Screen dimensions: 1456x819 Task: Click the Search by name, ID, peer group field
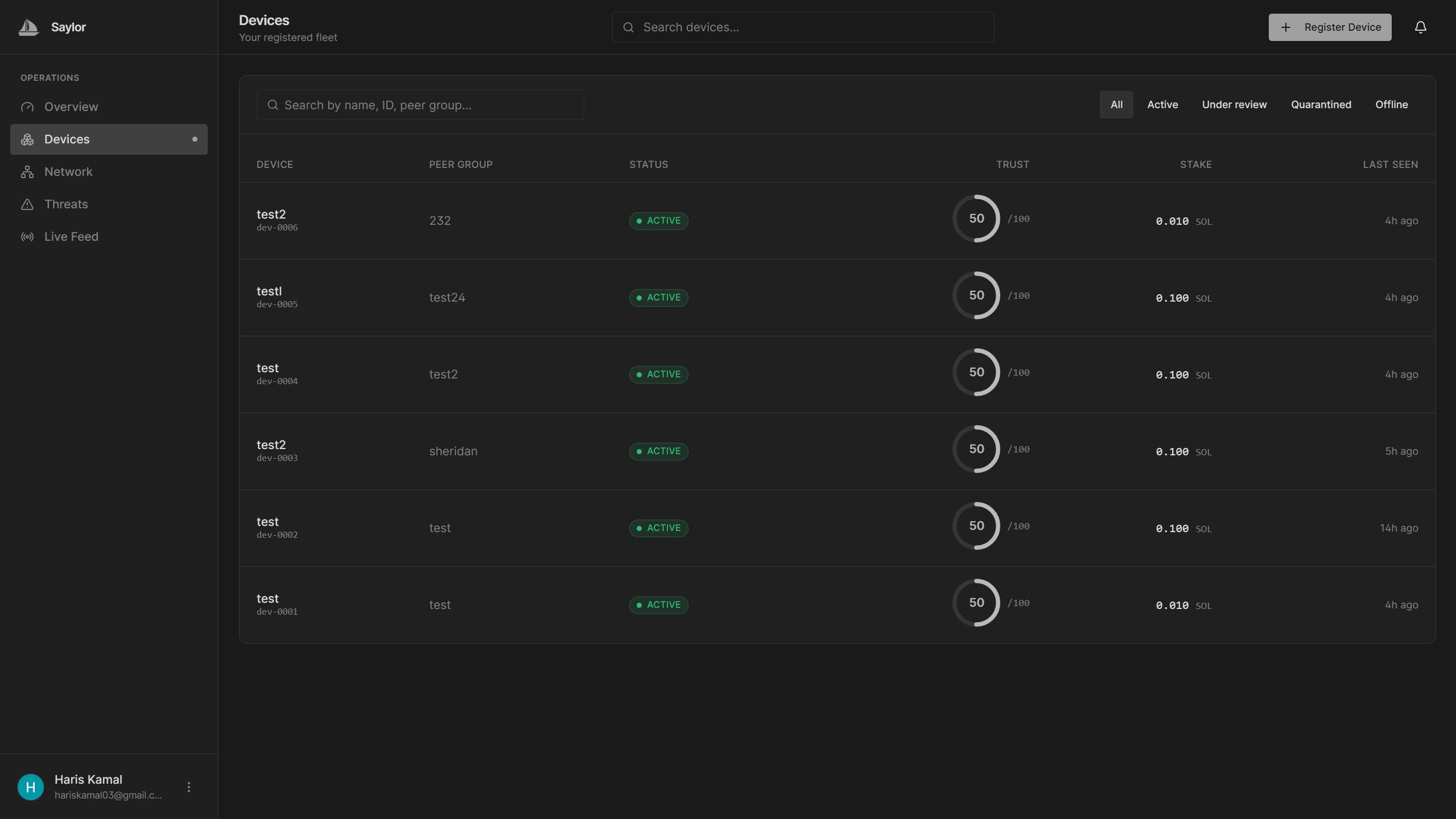click(420, 105)
